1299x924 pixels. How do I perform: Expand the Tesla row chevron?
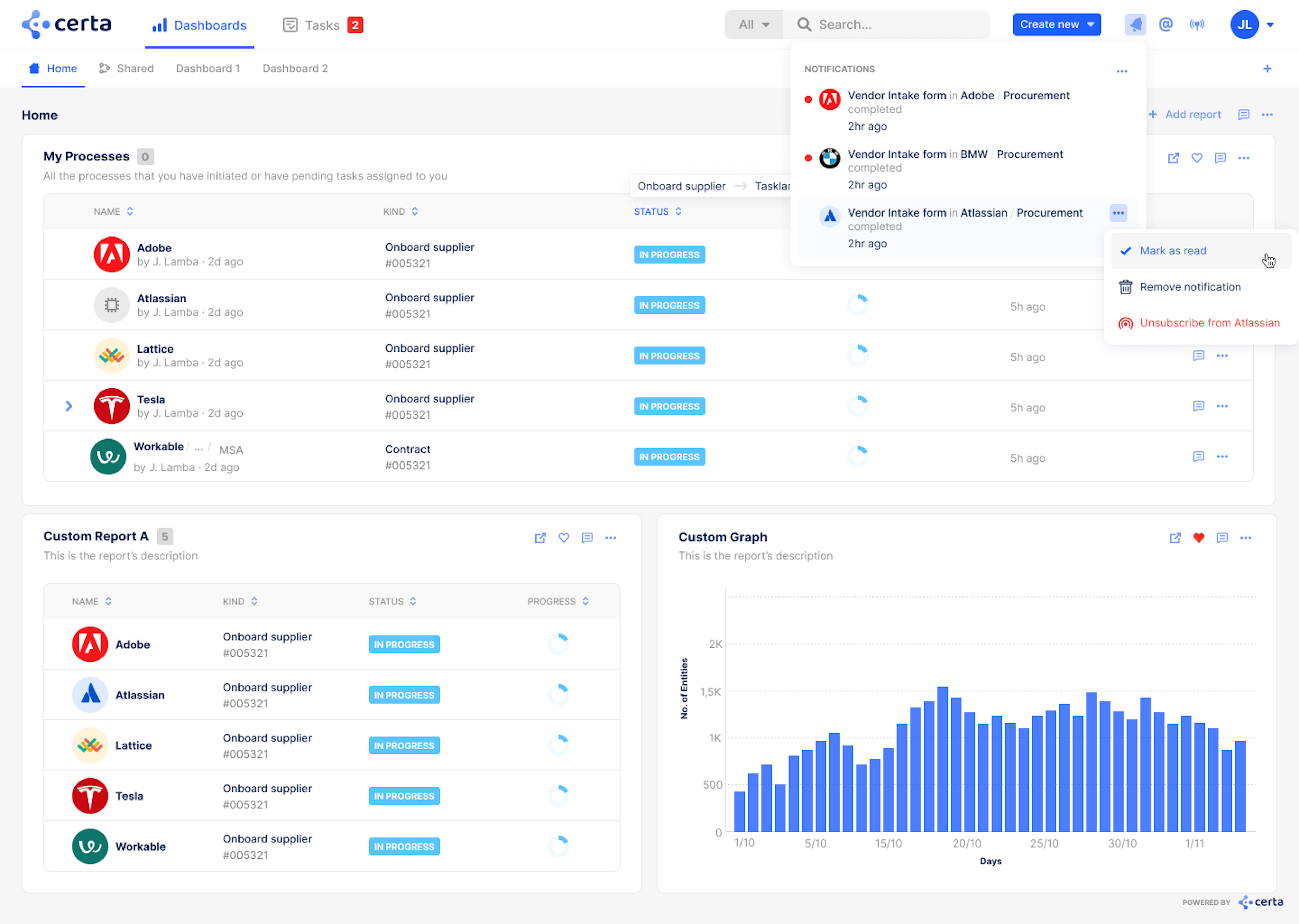pyautogui.click(x=69, y=406)
